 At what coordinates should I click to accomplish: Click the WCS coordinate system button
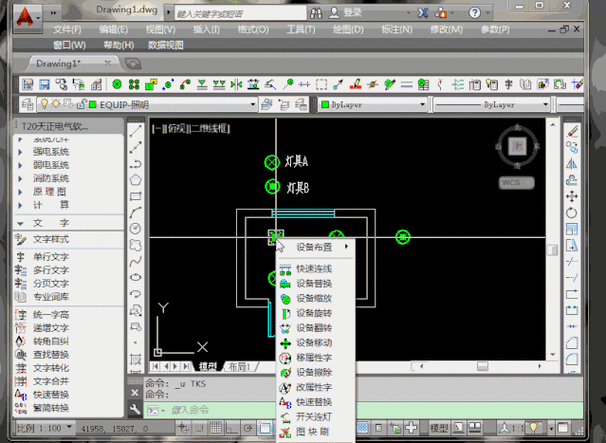click(x=516, y=182)
